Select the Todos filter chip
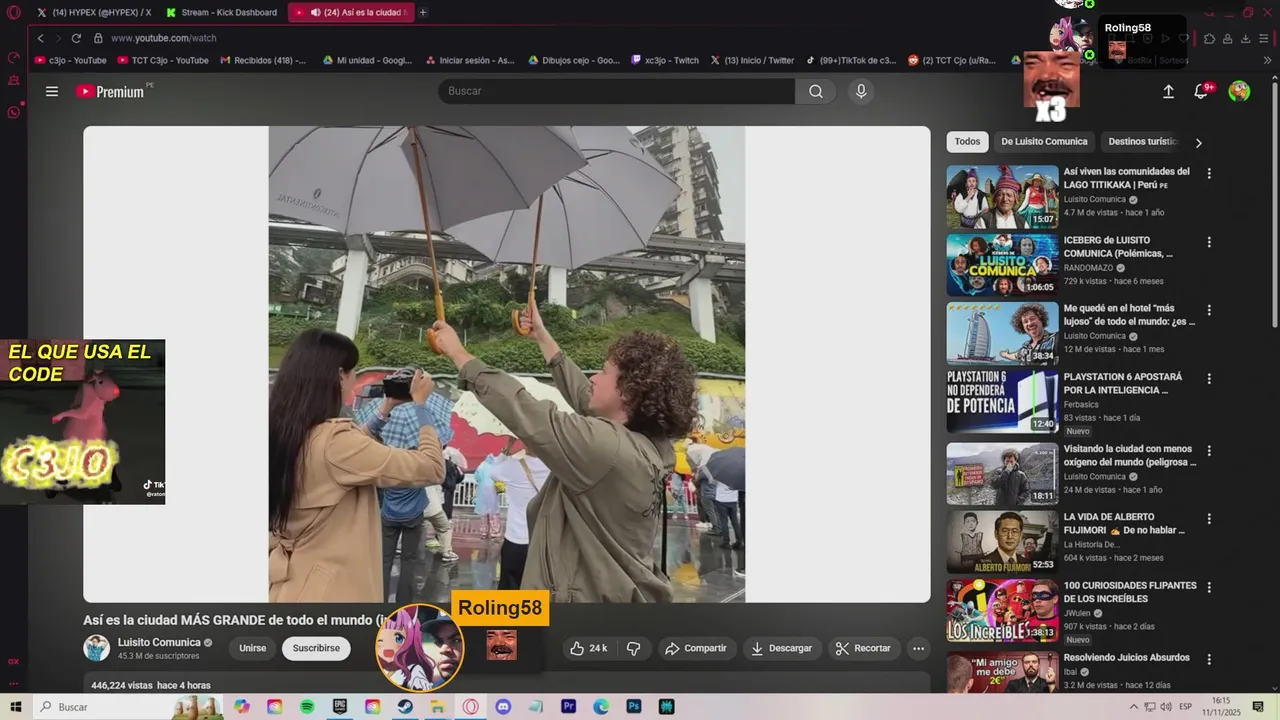This screenshot has width=1280, height=720. click(x=967, y=142)
